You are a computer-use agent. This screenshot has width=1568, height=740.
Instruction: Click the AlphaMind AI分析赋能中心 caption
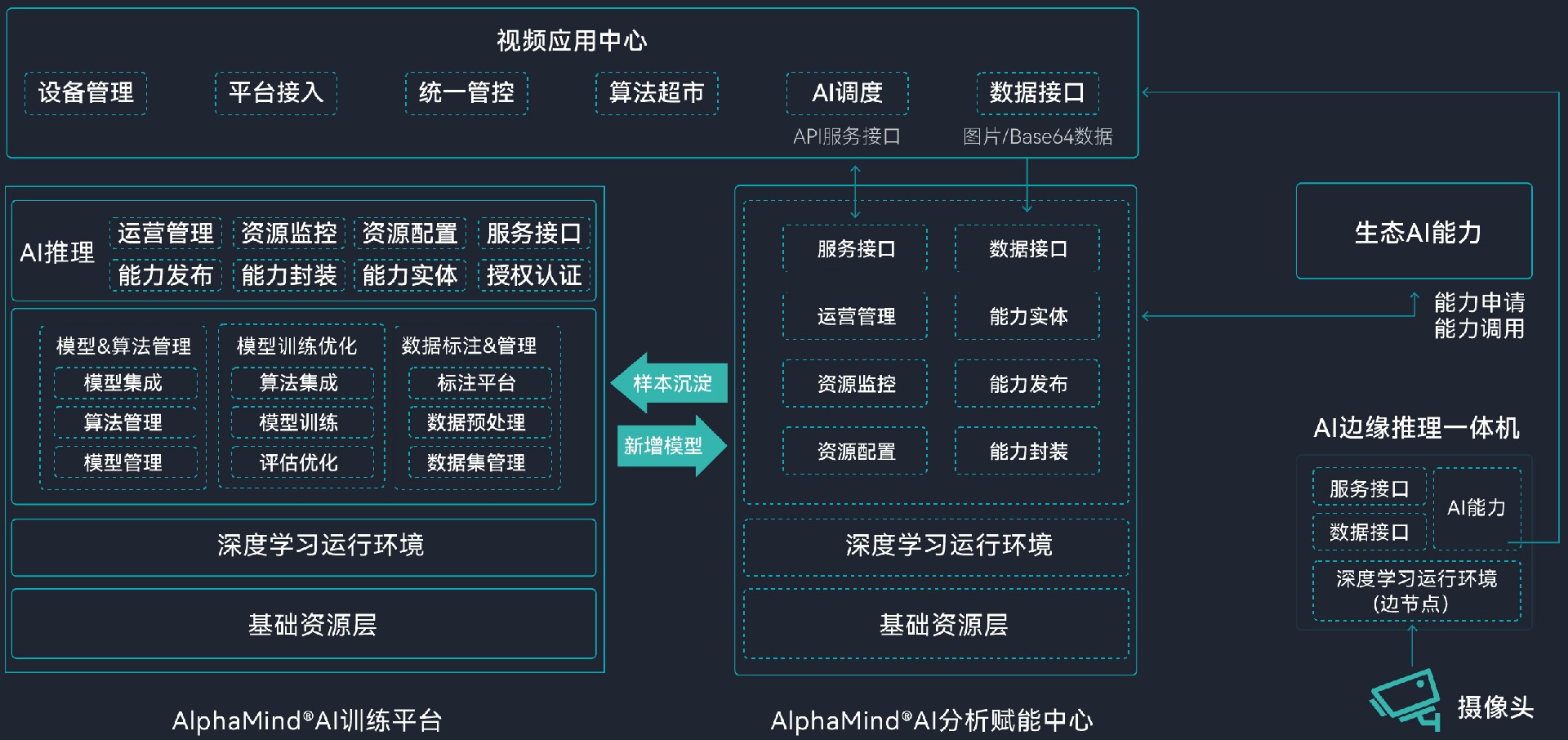point(932,720)
